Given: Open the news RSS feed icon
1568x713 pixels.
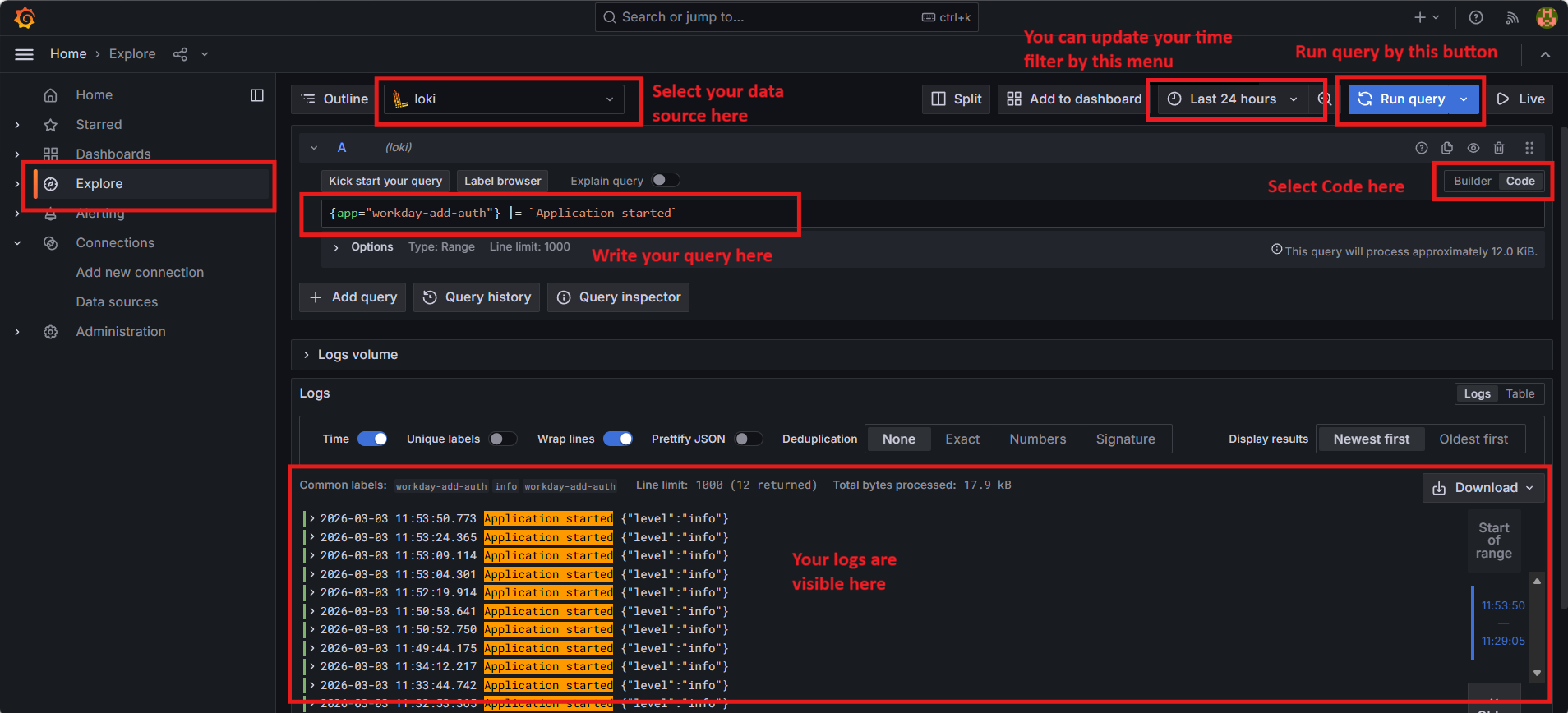Looking at the screenshot, I should tap(1511, 17).
